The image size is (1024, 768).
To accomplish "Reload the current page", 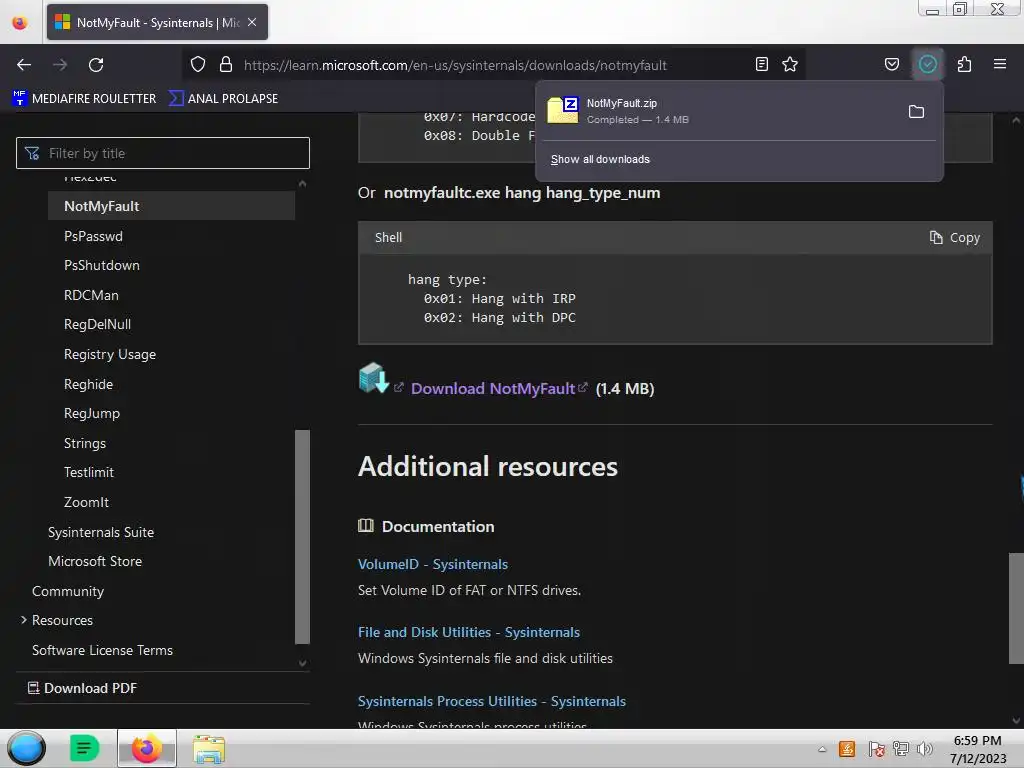I will tap(96, 65).
